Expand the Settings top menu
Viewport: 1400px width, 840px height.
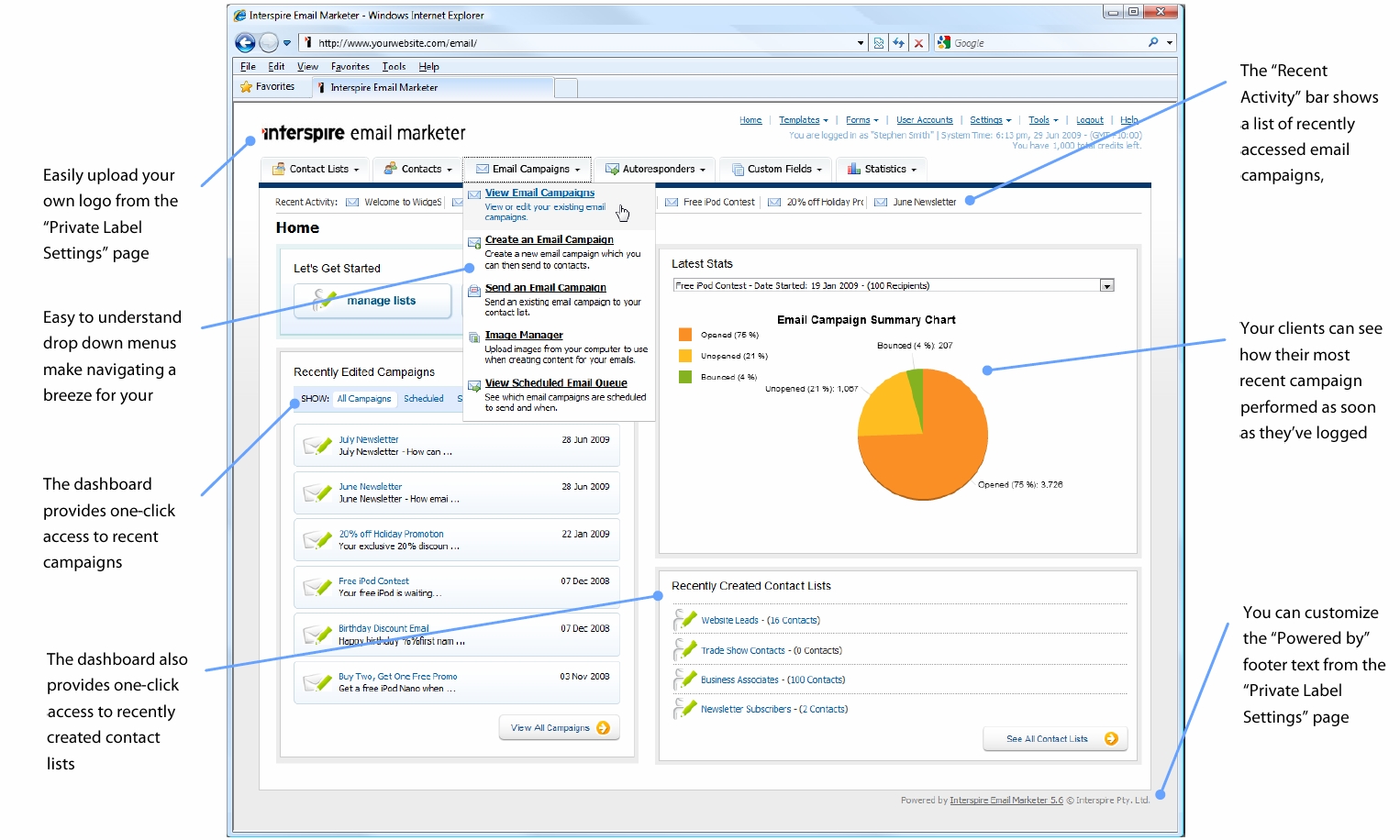pos(991,120)
